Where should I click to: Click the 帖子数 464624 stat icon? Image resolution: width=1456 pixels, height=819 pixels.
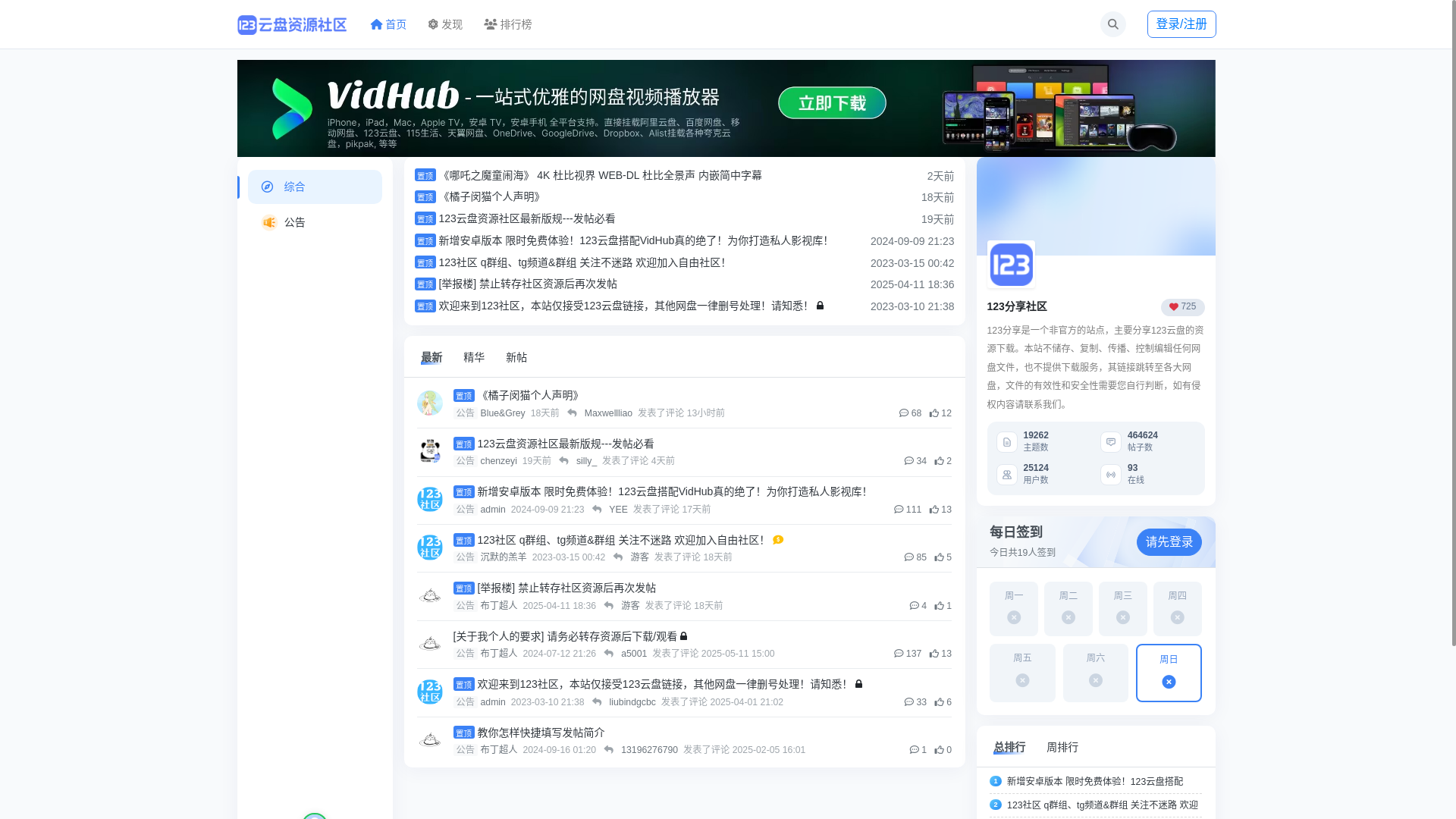point(1111,442)
